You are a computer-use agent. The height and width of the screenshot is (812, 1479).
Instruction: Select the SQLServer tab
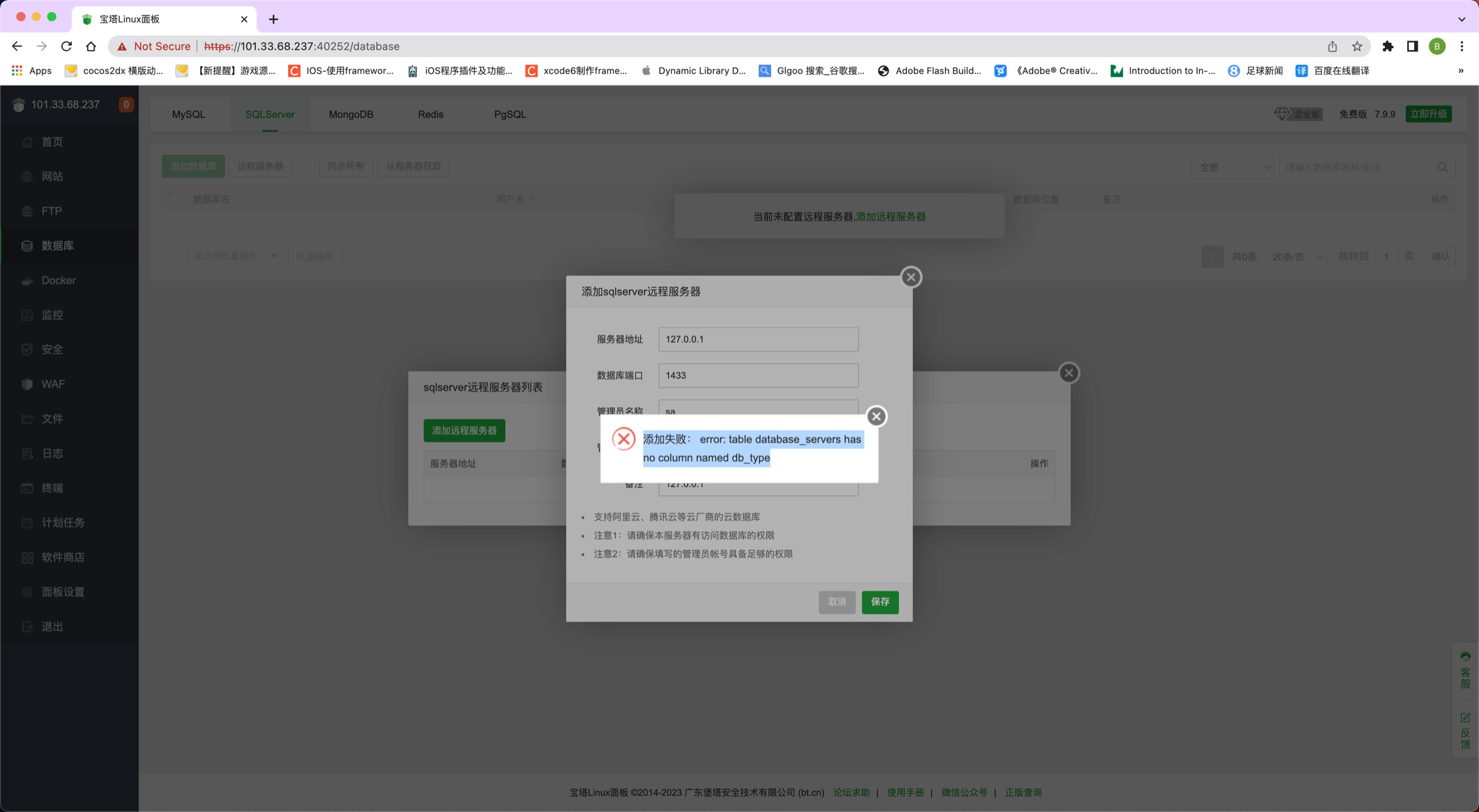(x=269, y=113)
